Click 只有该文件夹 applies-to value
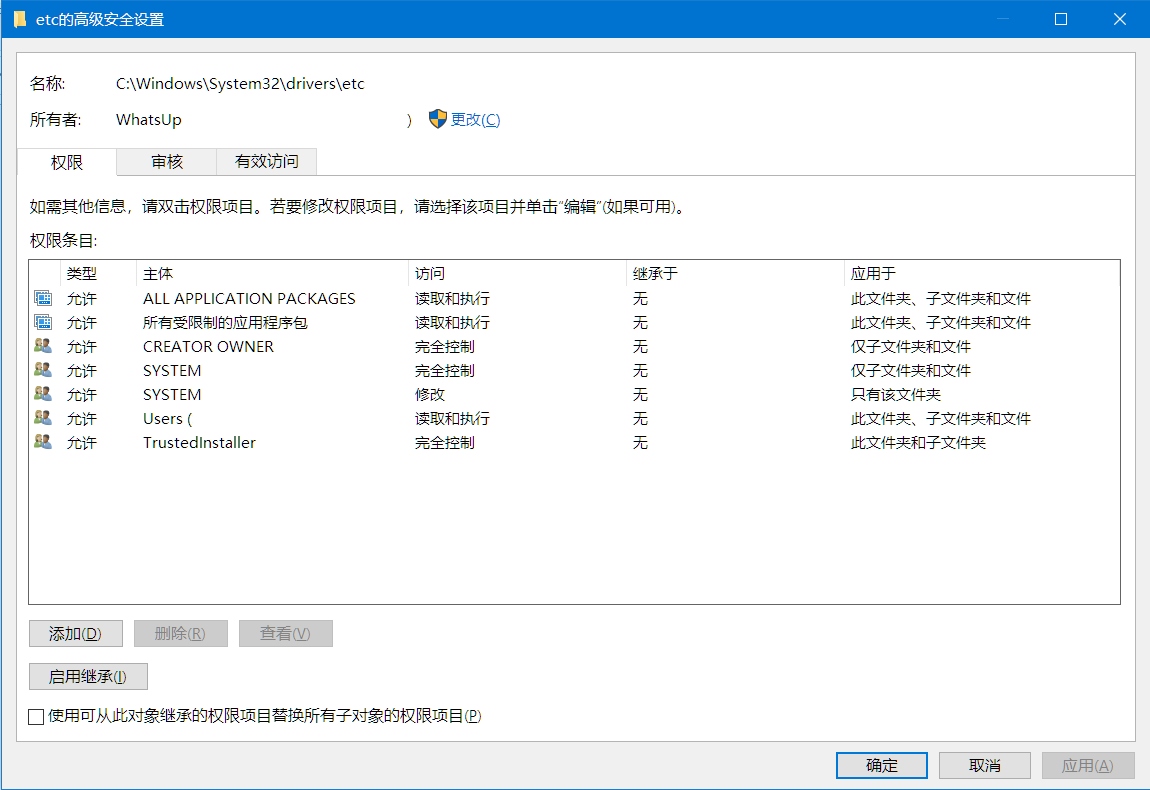This screenshot has height=790, width=1150. (896, 394)
